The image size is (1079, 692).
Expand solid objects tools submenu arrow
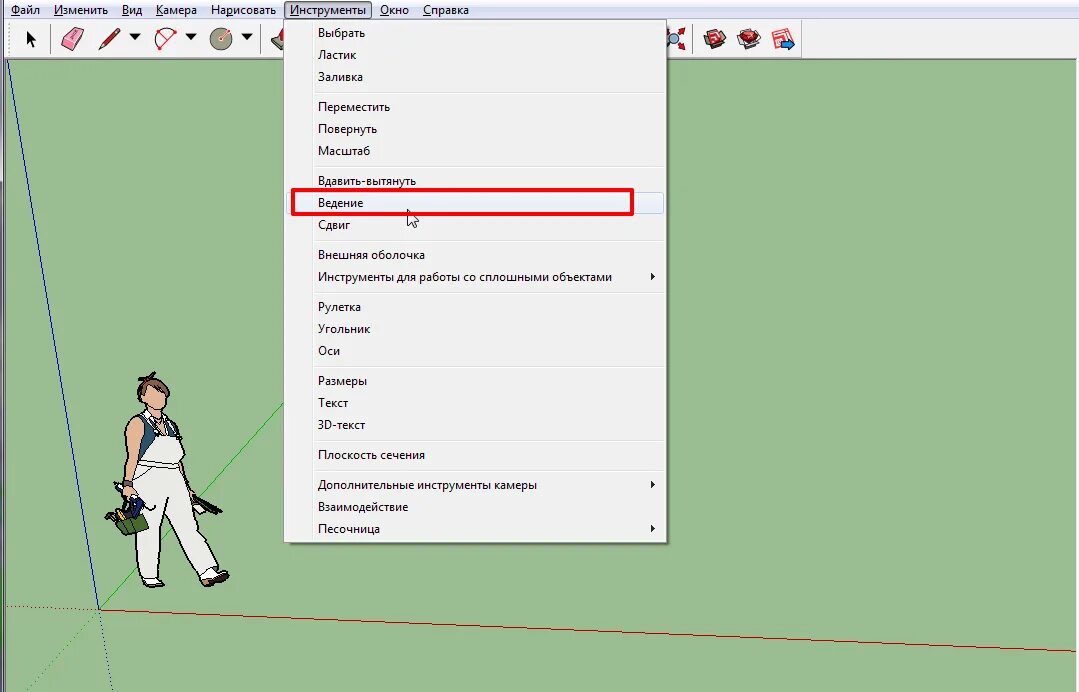652,277
